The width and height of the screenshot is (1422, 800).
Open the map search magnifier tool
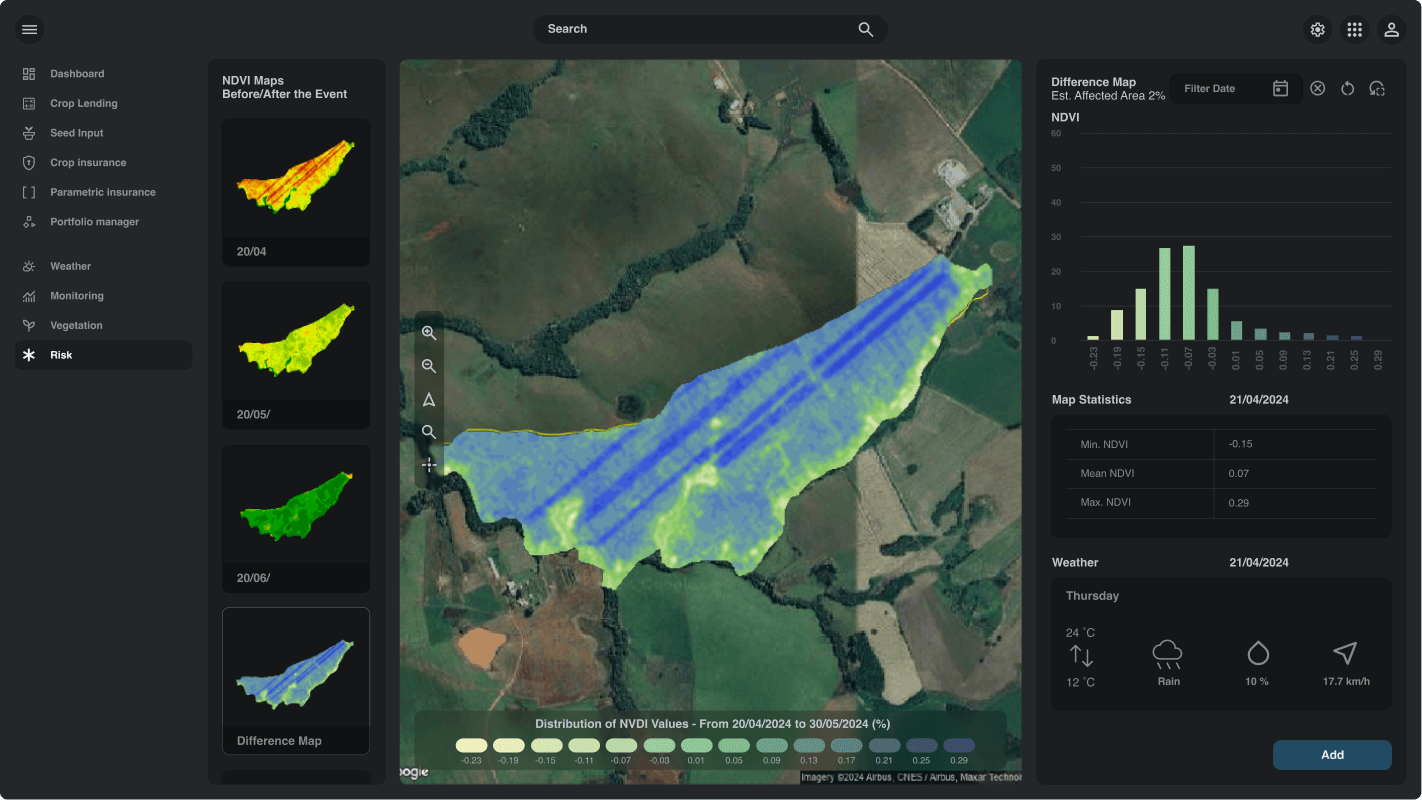429,431
